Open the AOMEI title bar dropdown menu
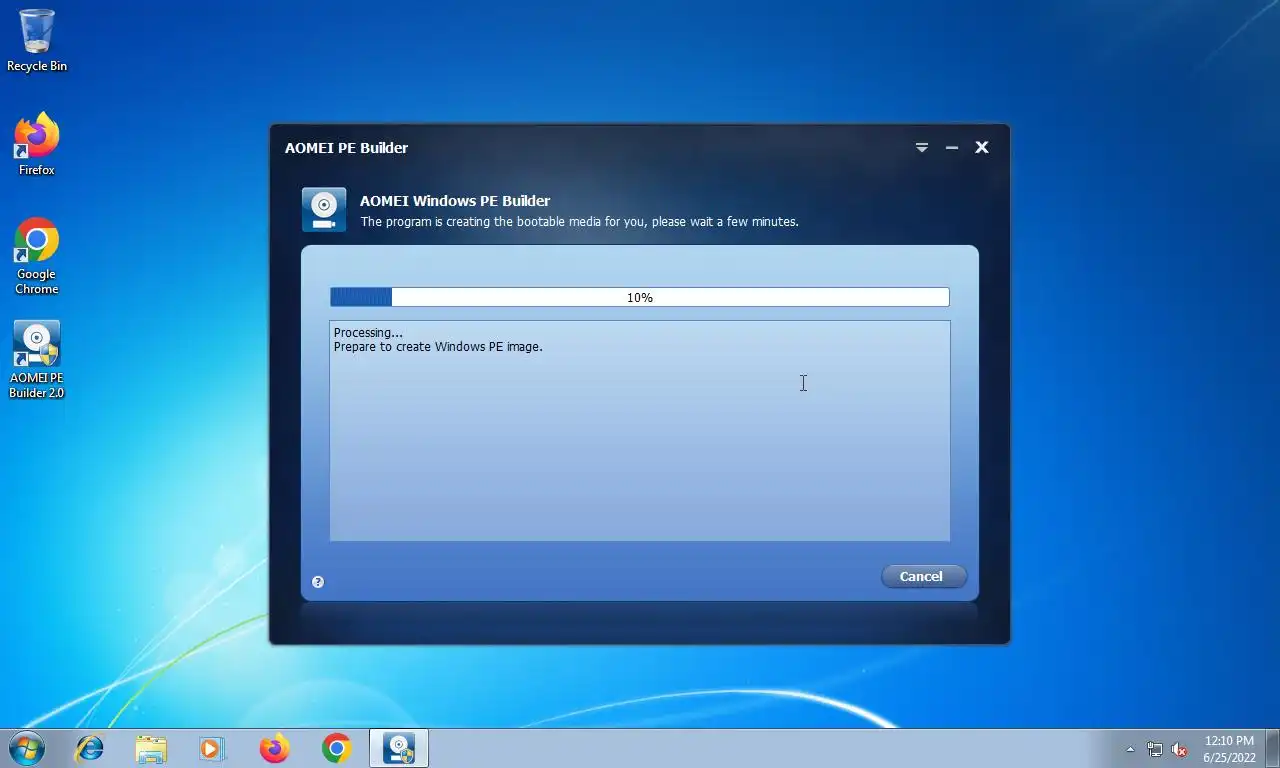This screenshot has width=1280, height=768. 922,147
